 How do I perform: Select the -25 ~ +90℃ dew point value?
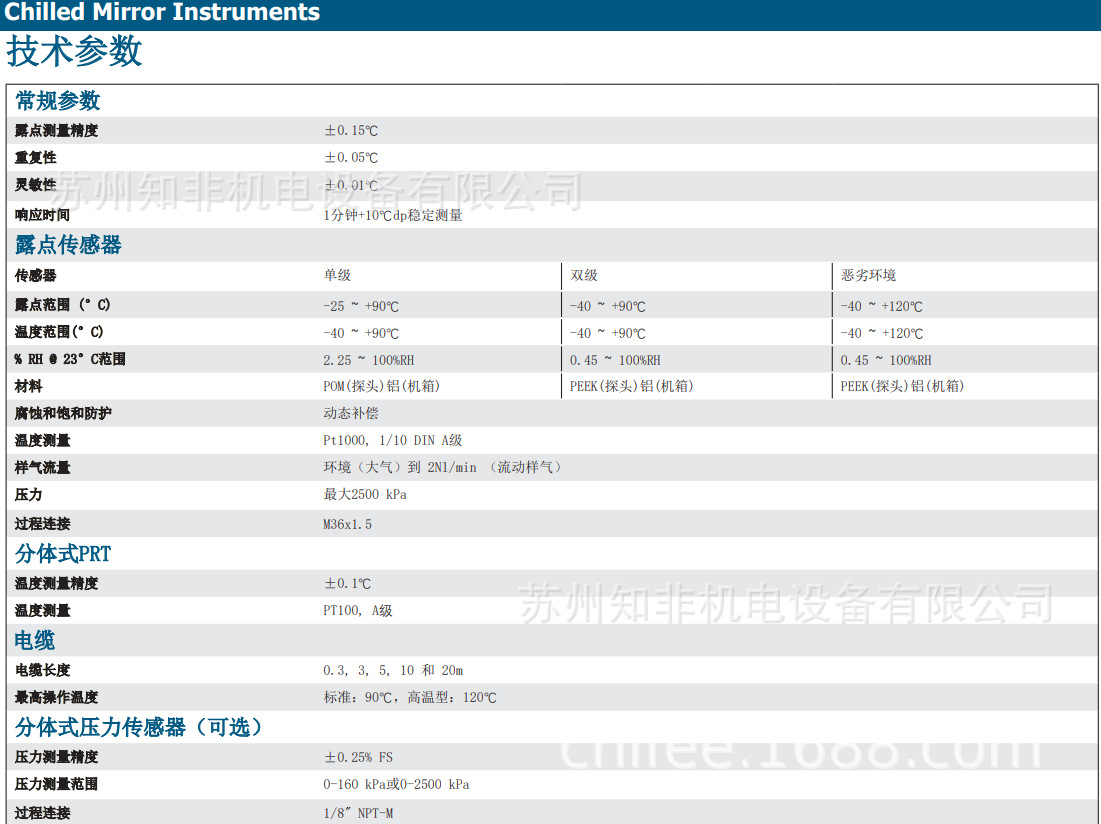tap(361, 306)
